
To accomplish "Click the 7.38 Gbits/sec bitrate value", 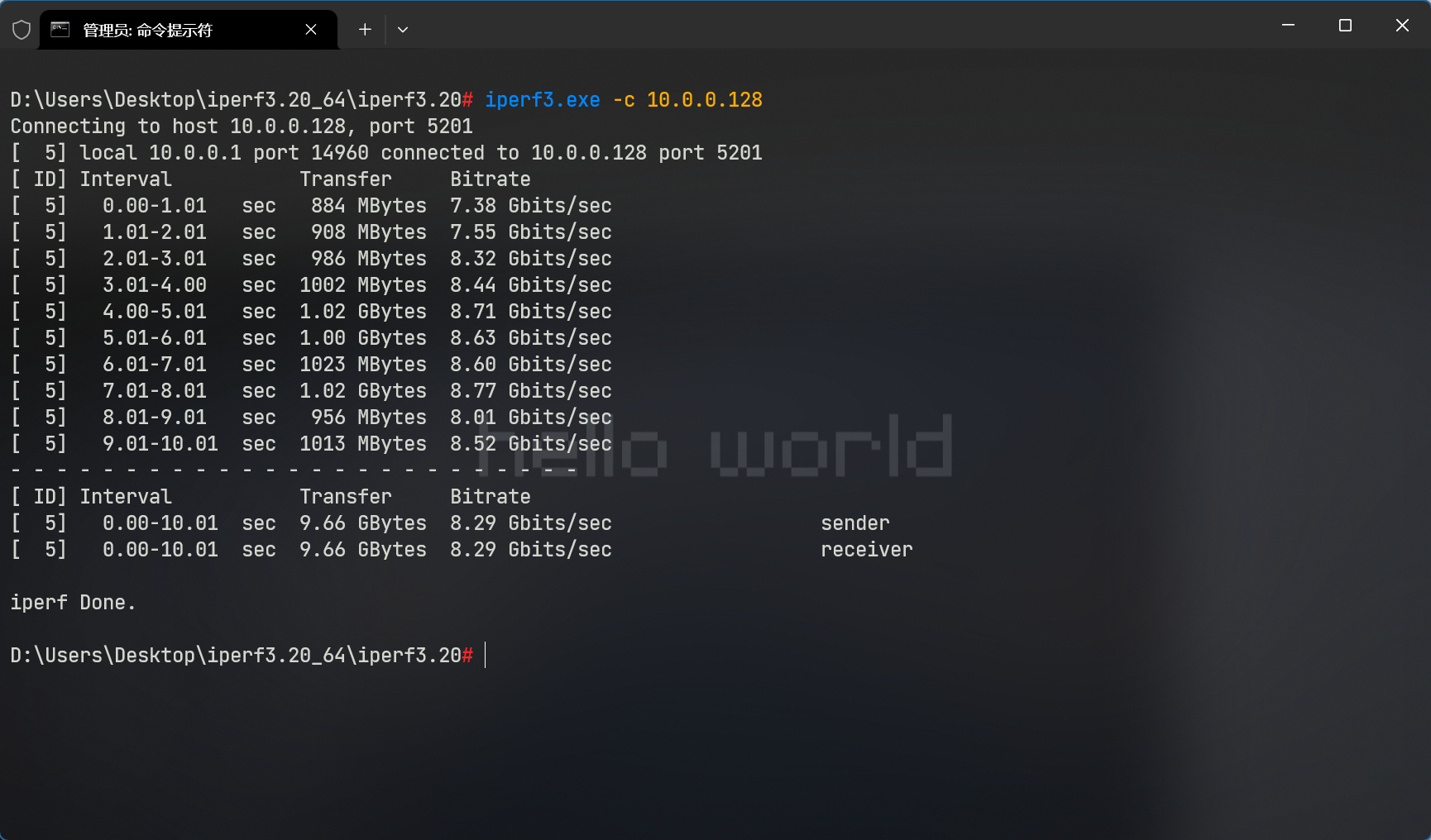I will point(530,206).
